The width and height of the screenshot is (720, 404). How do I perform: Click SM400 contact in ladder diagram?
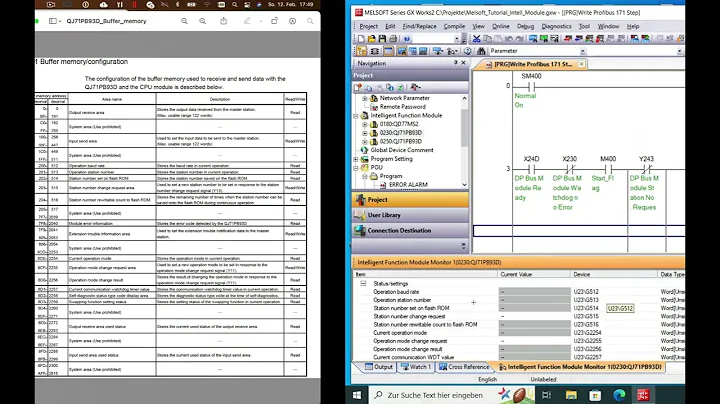531,86
